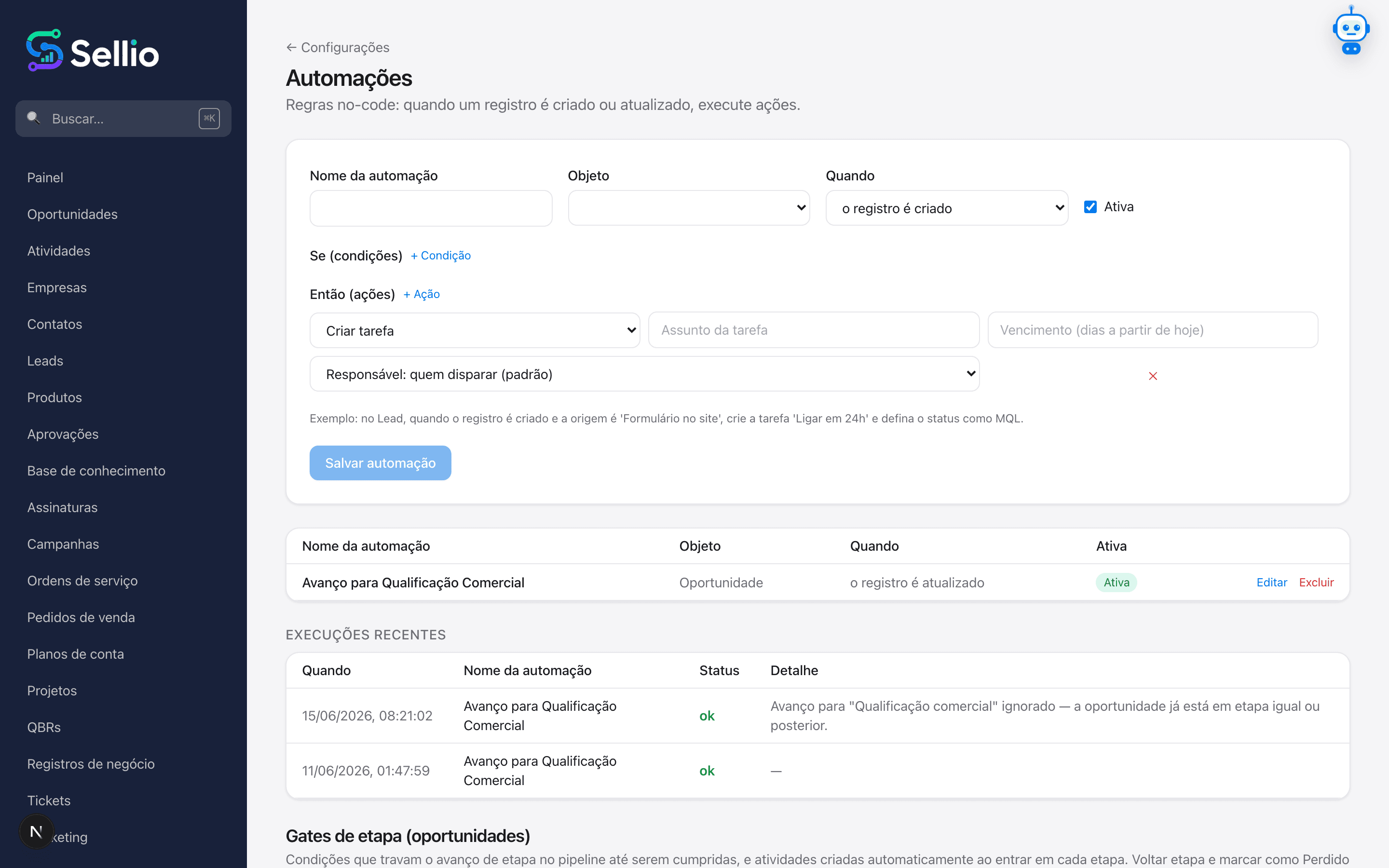The image size is (1389, 868).
Task: Go back to Configurações
Action: (338, 47)
